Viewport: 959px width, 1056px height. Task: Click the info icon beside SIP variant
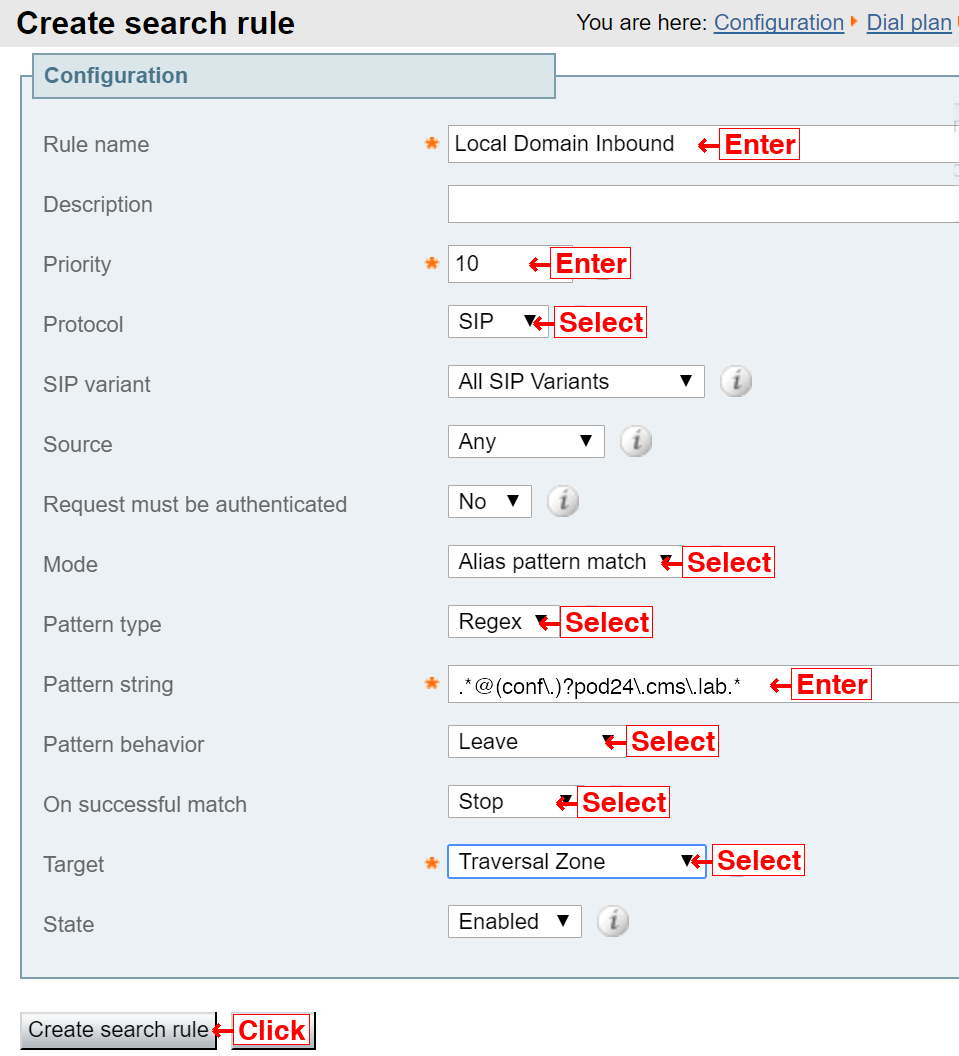click(736, 381)
